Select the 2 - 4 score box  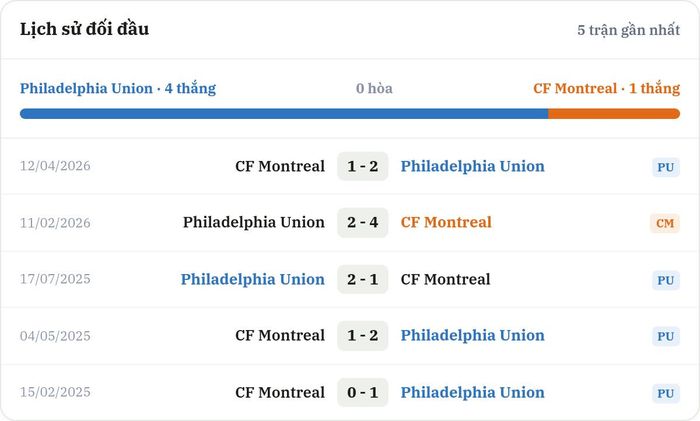point(362,222)
